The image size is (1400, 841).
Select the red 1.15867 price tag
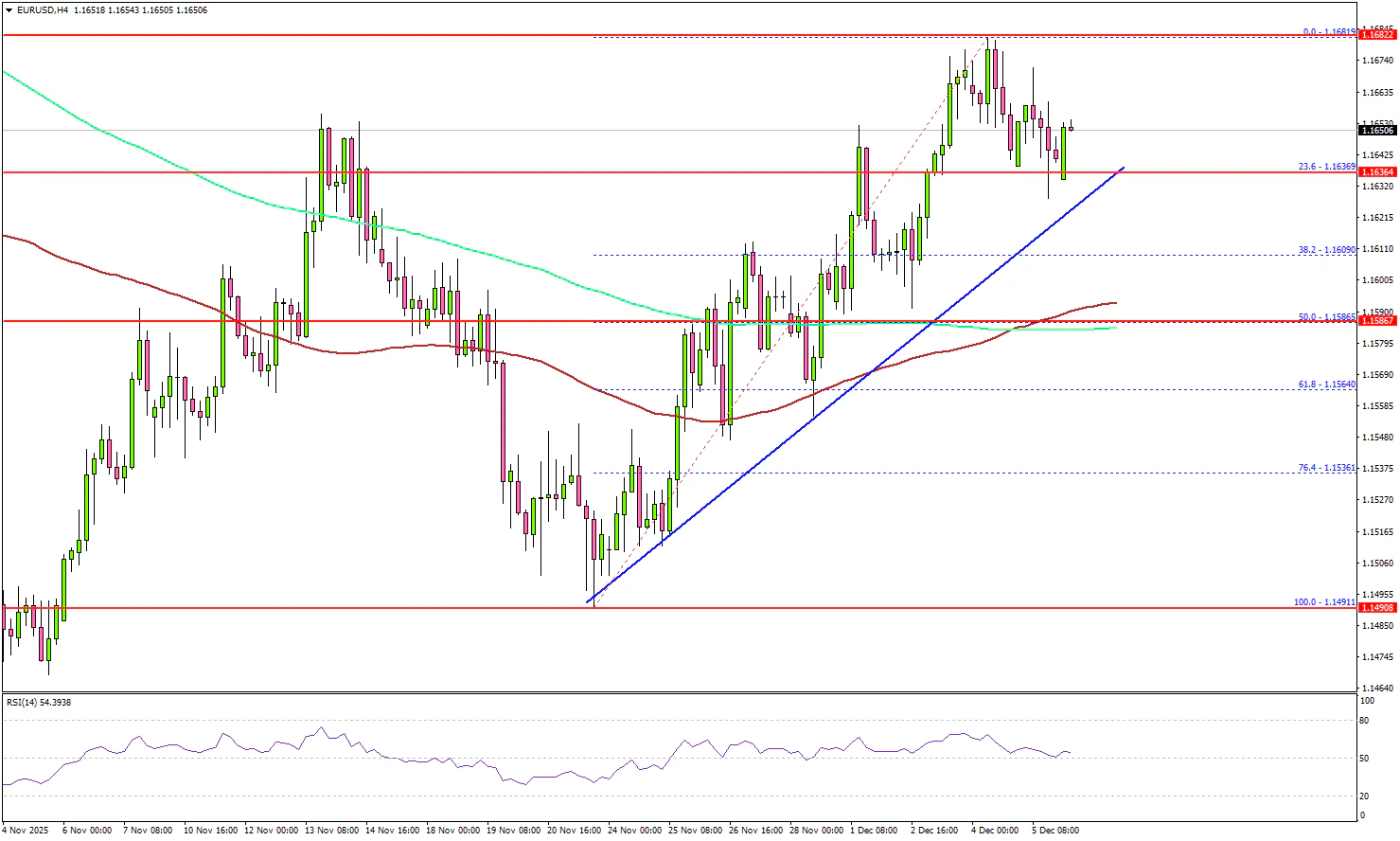coord(1377,321)
